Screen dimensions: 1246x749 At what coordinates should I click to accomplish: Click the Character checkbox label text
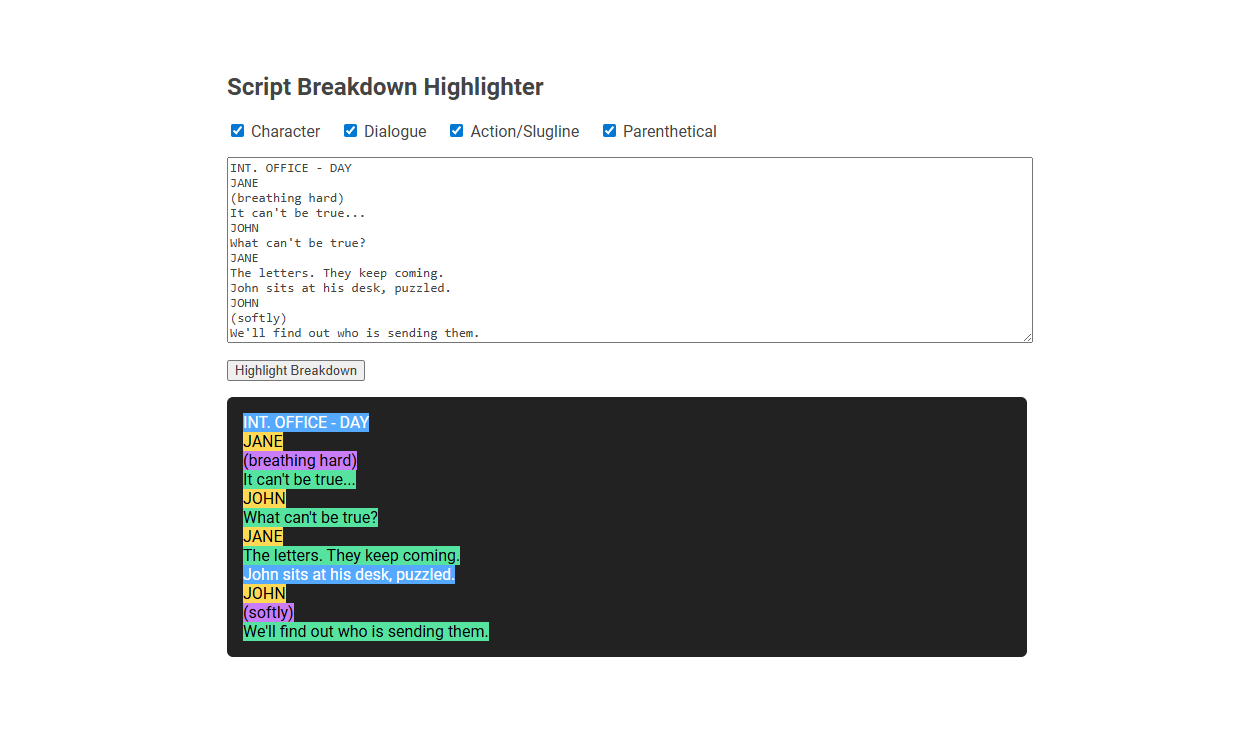pyautogui.click(x=286, y=131)
